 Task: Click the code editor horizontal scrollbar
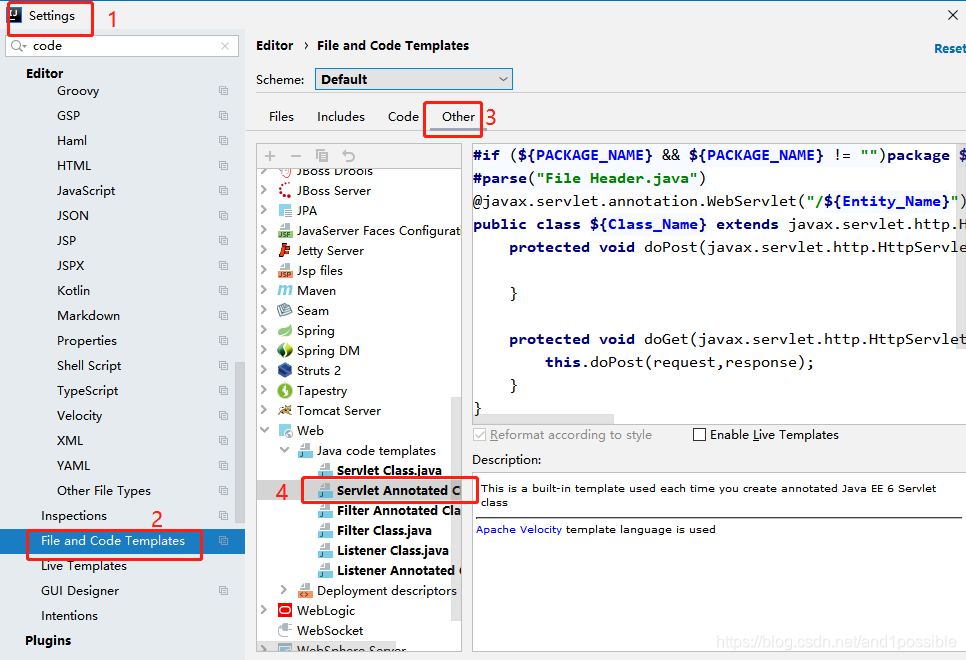[x=543, y=419]
